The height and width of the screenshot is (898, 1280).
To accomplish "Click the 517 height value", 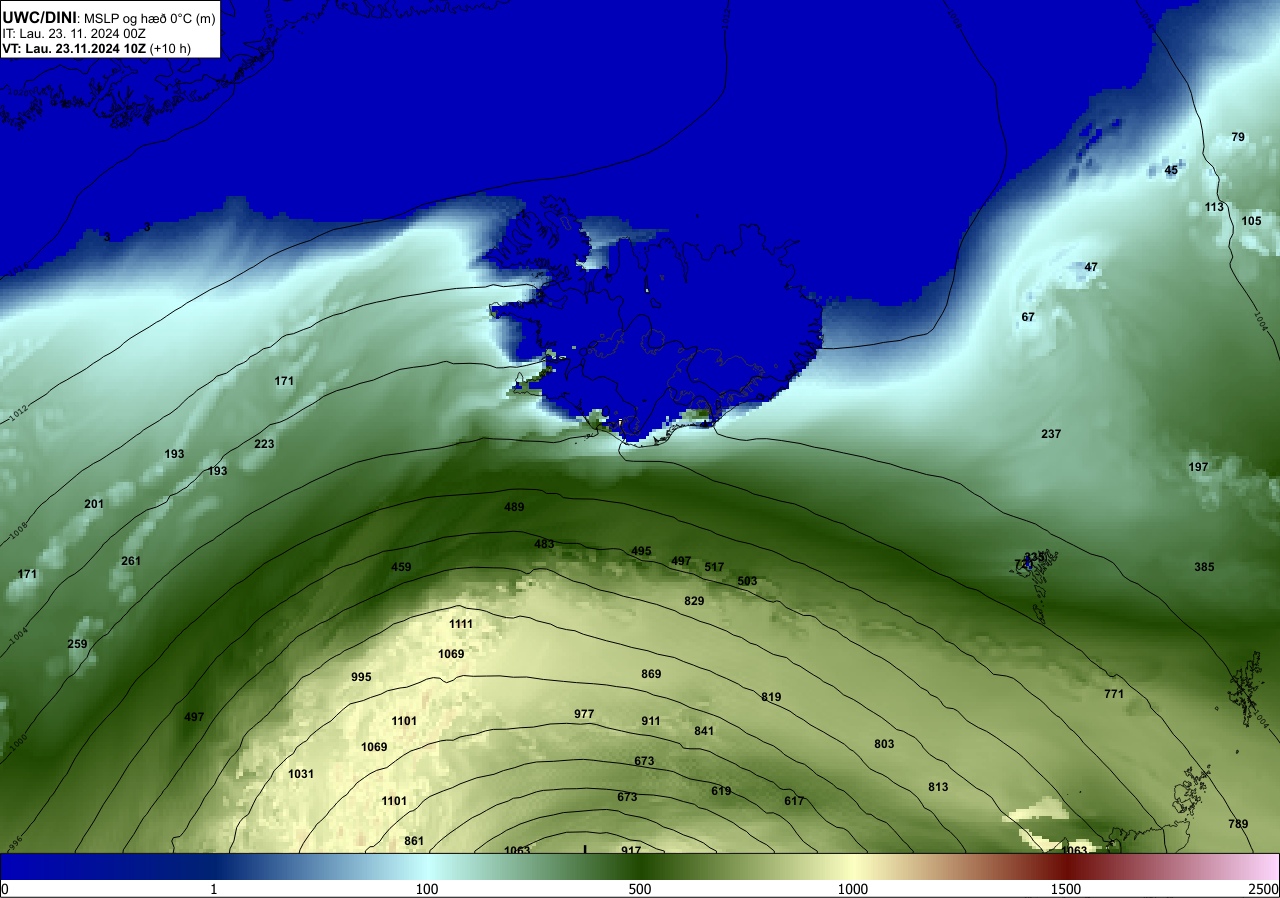I will (714, 567).
